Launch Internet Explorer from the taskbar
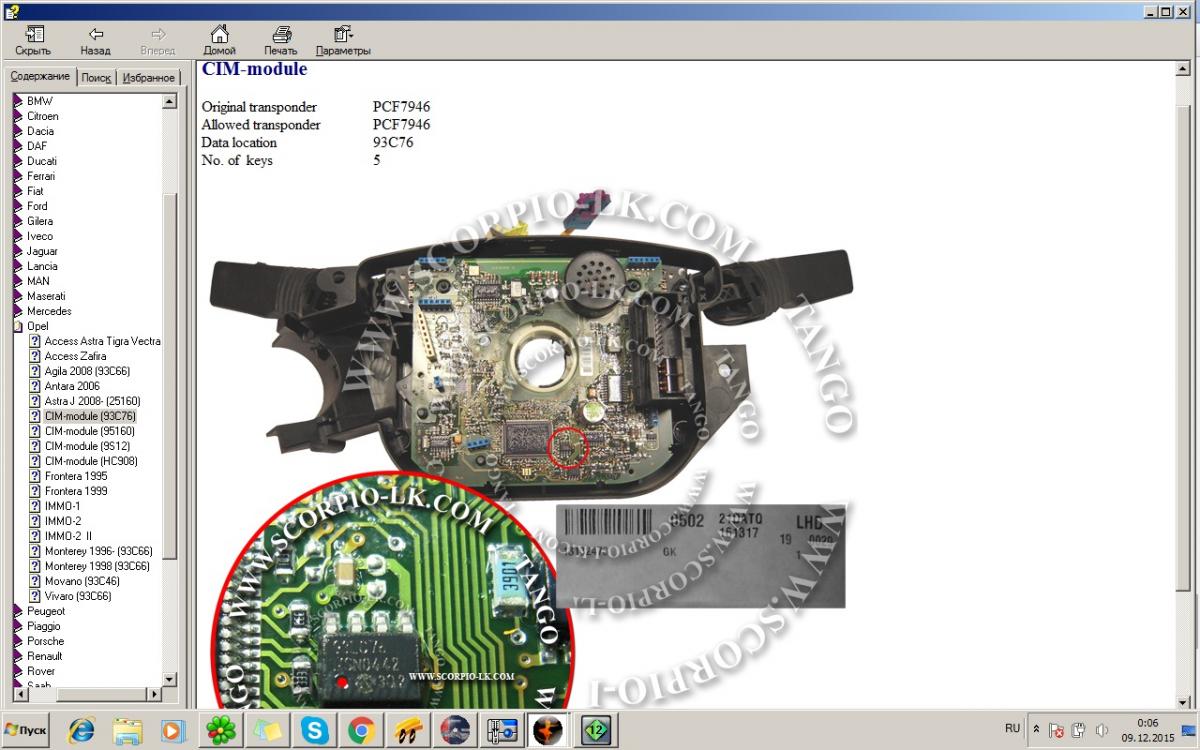 (81, 731)
